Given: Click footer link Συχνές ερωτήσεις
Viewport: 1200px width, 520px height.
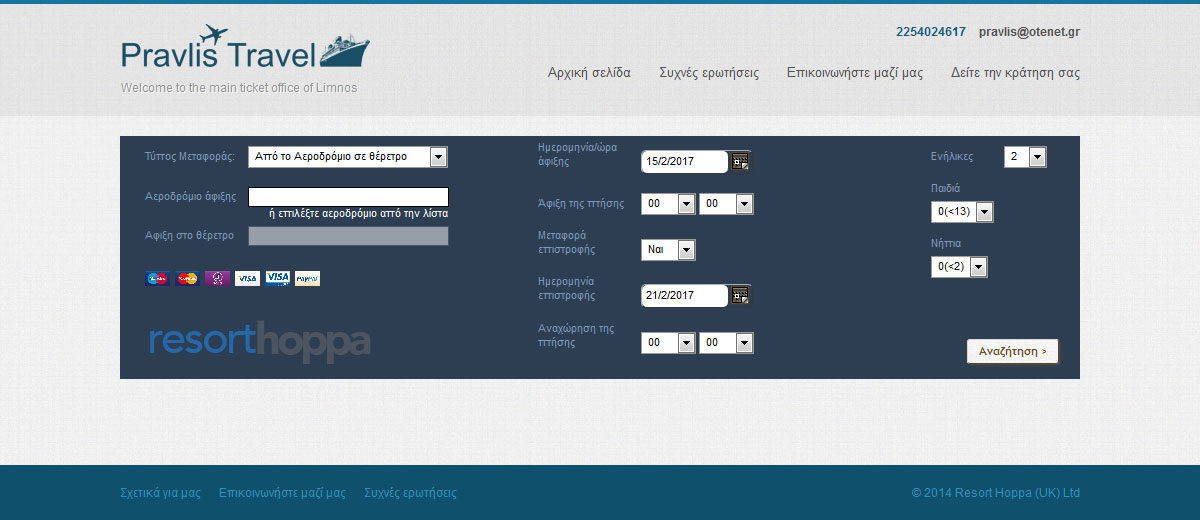Looking at the screenshot, I should click(x=410, y=493).
